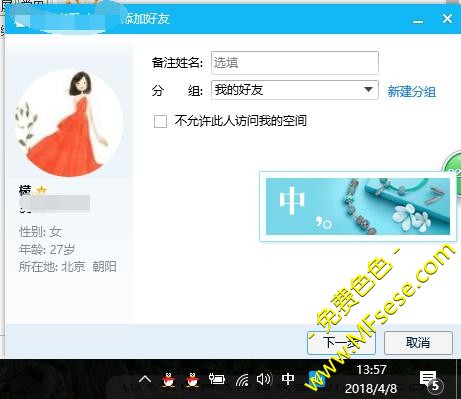461x399 pixels.
Task: Open the Wi-Fi network tray icon
Action: tap(242, 380)
